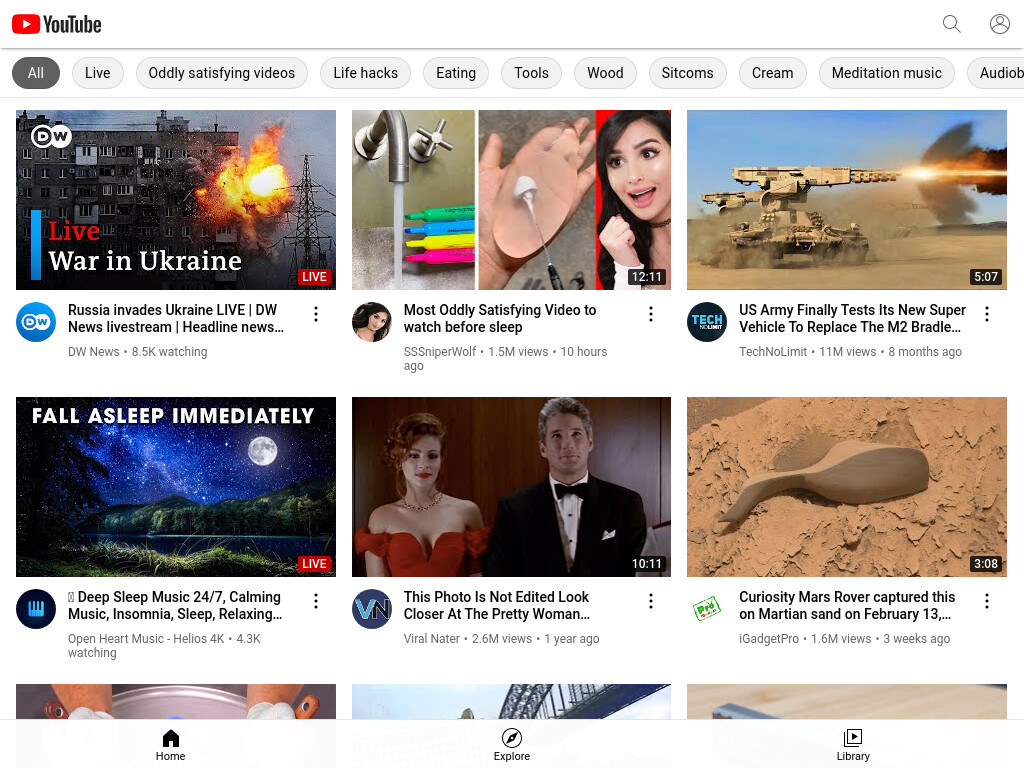
Task: Open options menu for Curiosity Mars Rover video
Action: (x=986, y=601)
